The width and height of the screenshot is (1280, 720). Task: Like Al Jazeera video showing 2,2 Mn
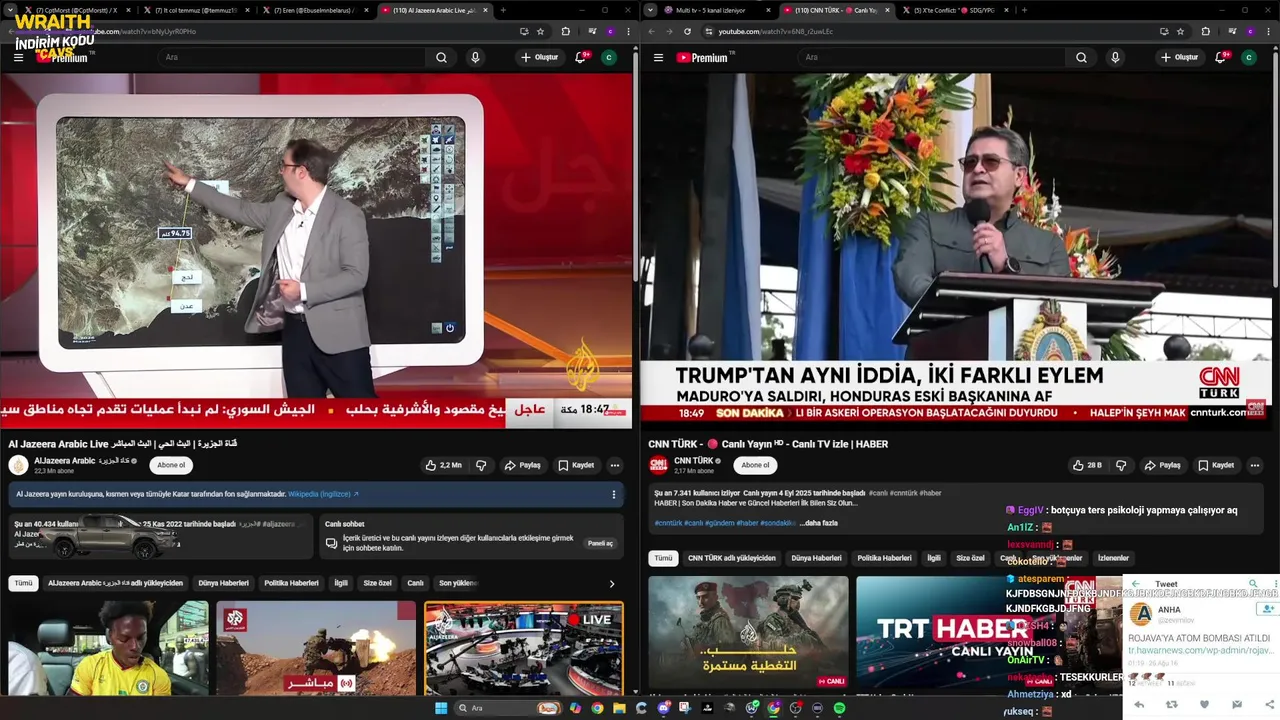443,465
